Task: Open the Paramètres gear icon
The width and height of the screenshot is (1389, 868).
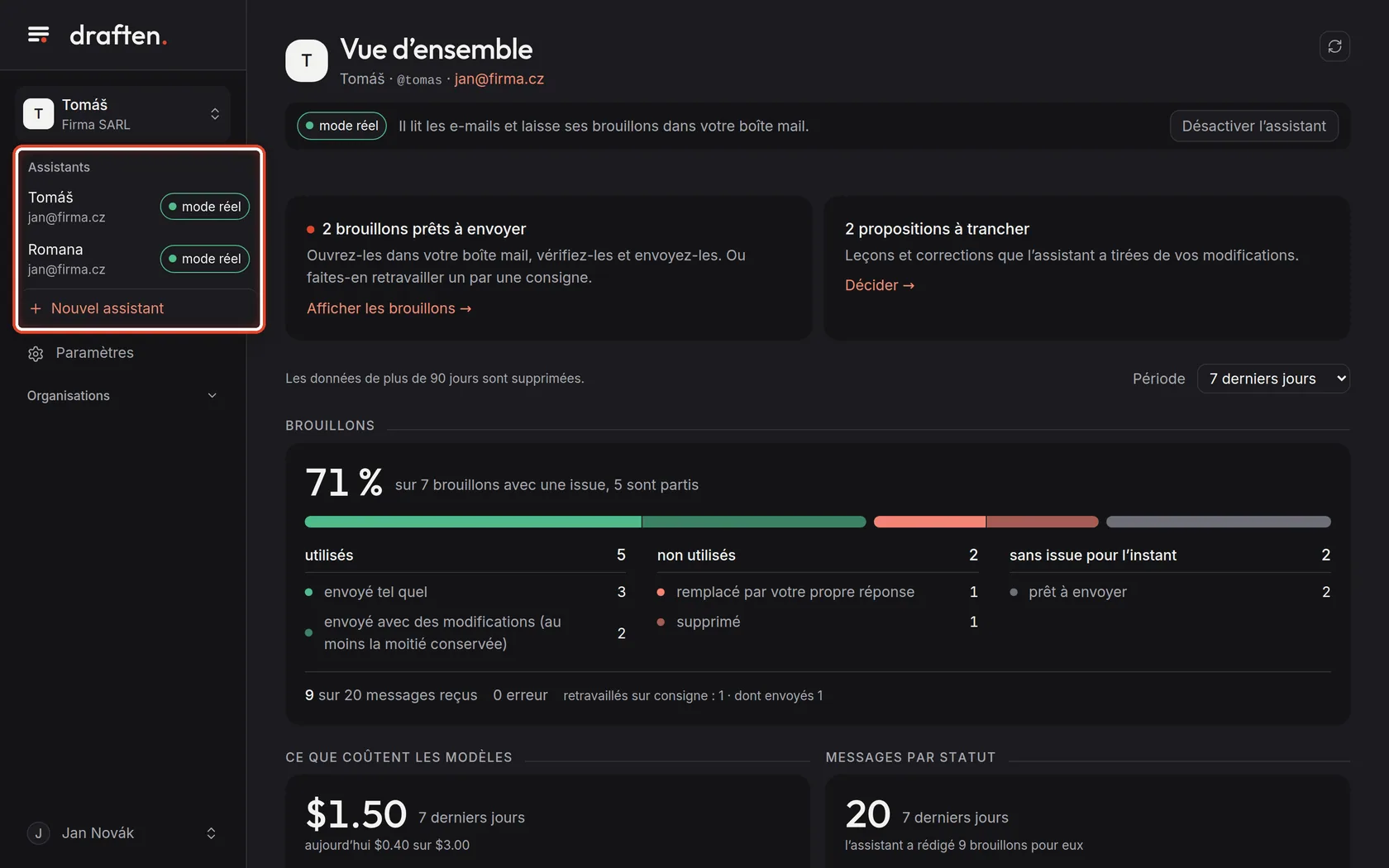Action: pyautogui.click(x=36, y=354)
